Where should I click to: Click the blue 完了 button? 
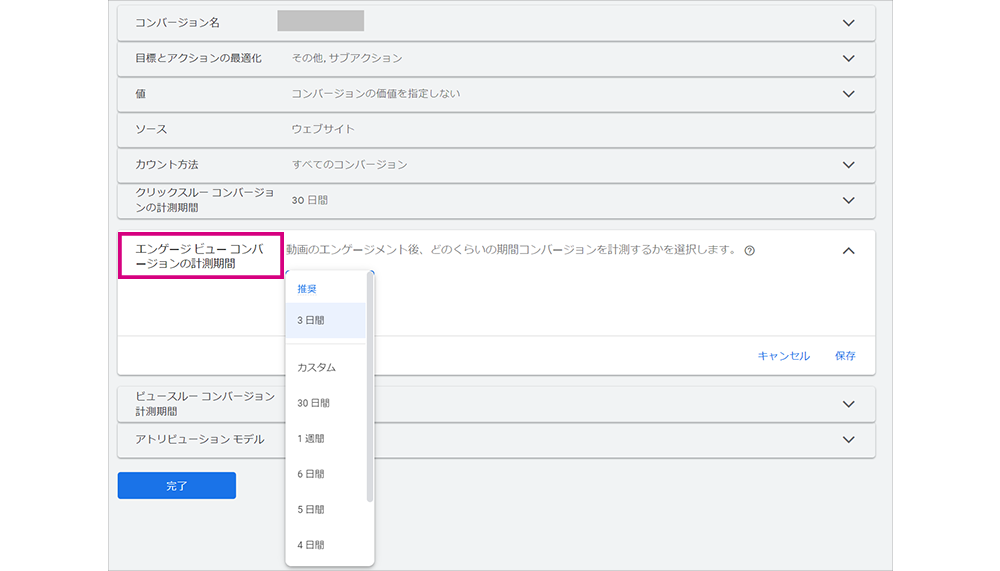(177, 486)
